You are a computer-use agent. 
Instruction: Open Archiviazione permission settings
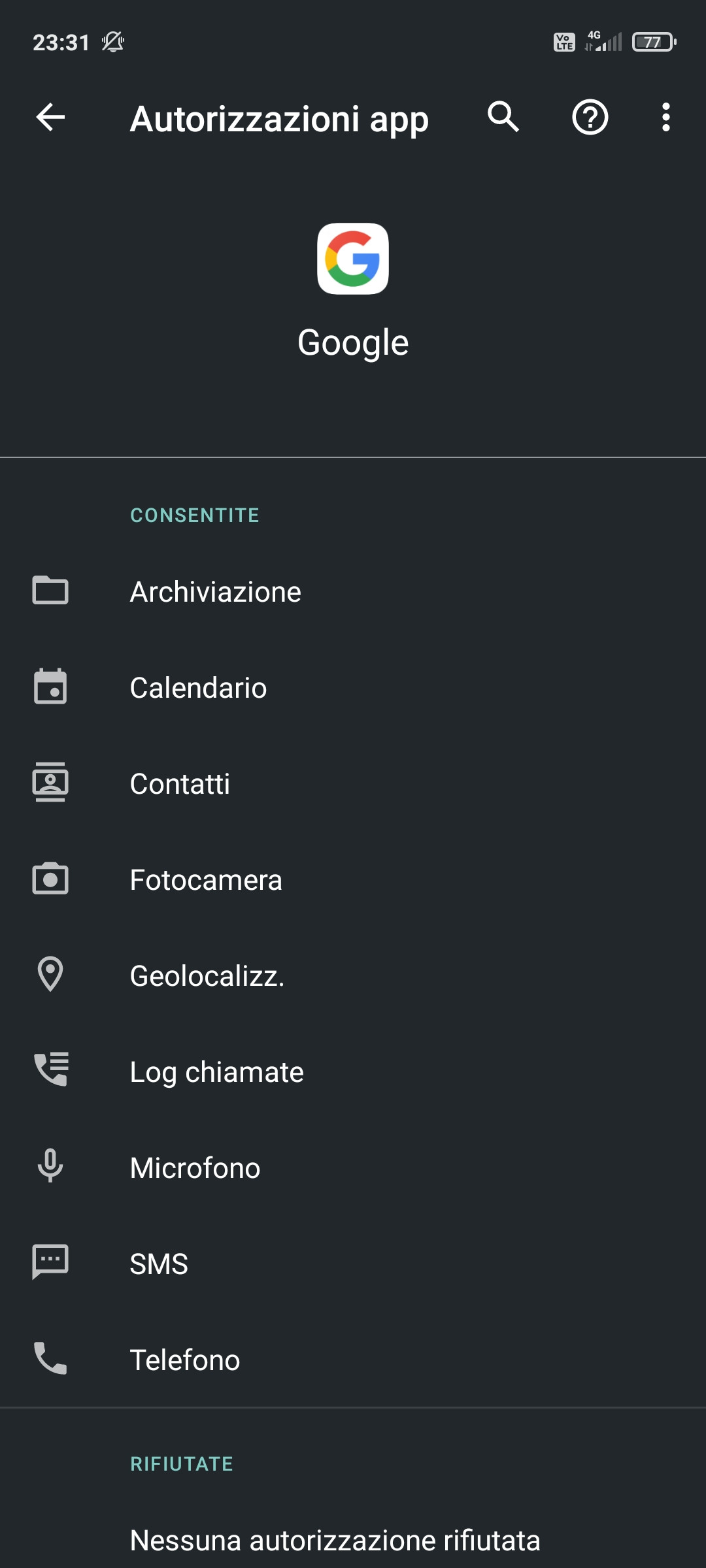coord(216,592)
